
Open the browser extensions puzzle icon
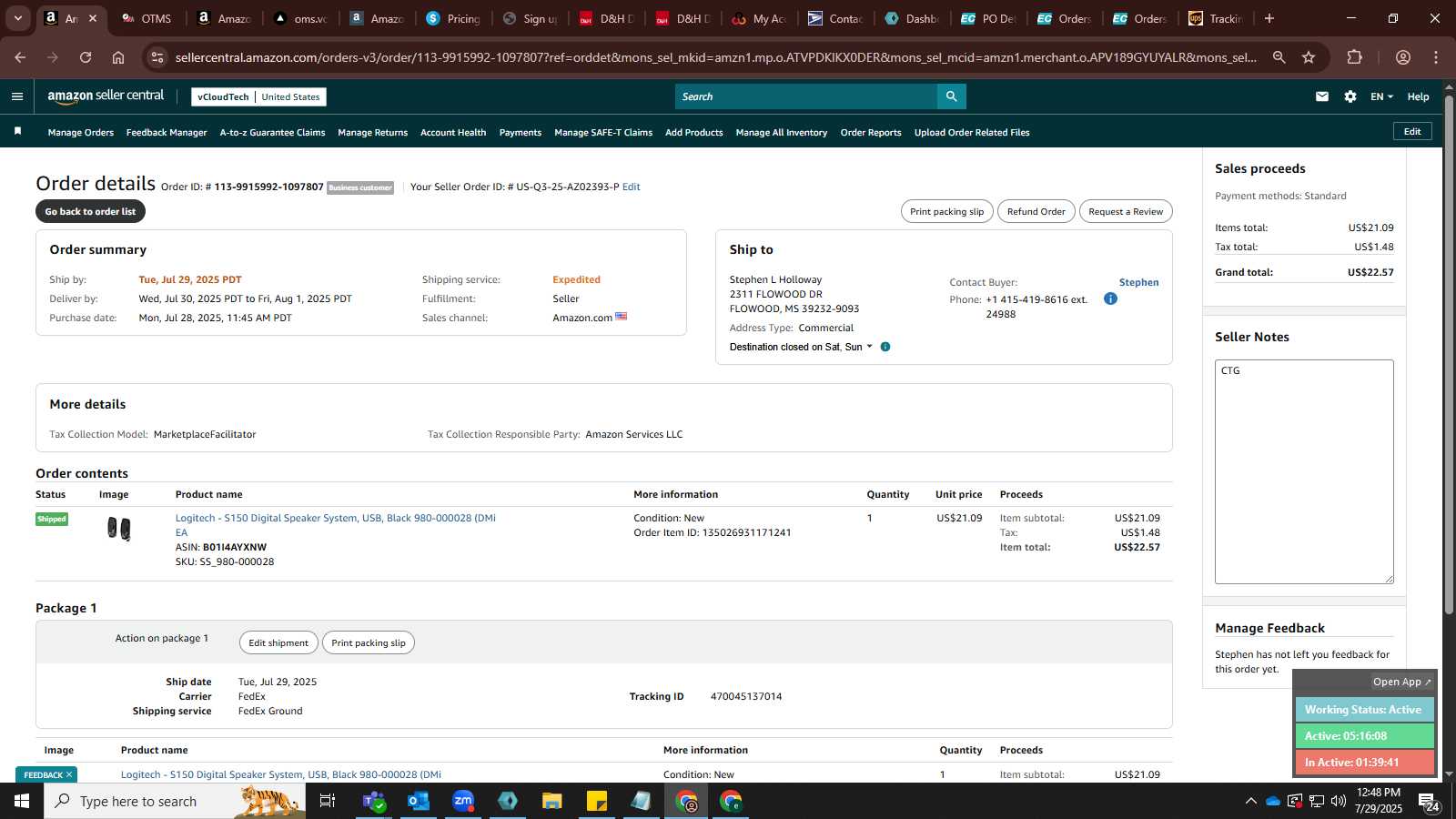pos(1354,57)
